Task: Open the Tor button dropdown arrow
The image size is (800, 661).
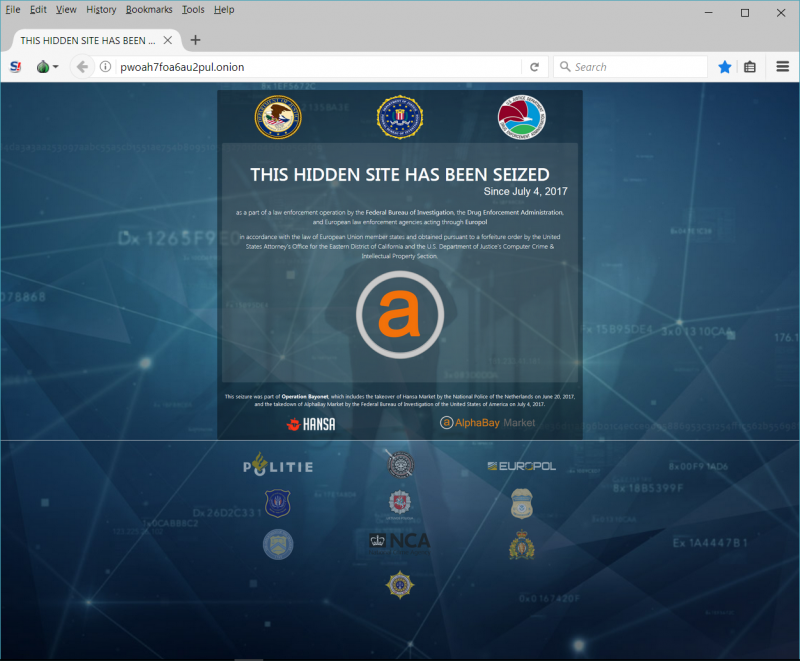Action: tap(56, 67)
